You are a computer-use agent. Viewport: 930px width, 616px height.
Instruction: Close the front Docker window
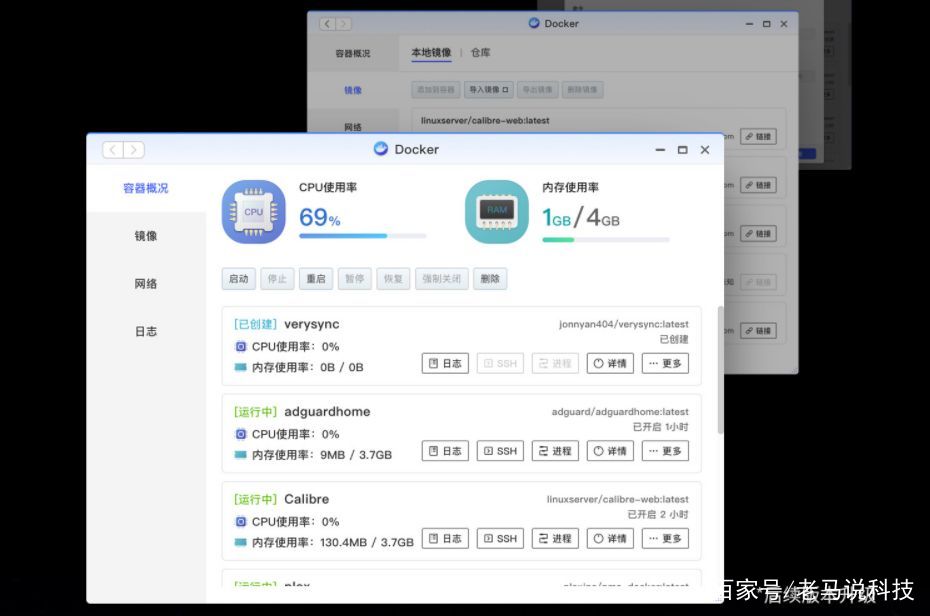(705, 150)
